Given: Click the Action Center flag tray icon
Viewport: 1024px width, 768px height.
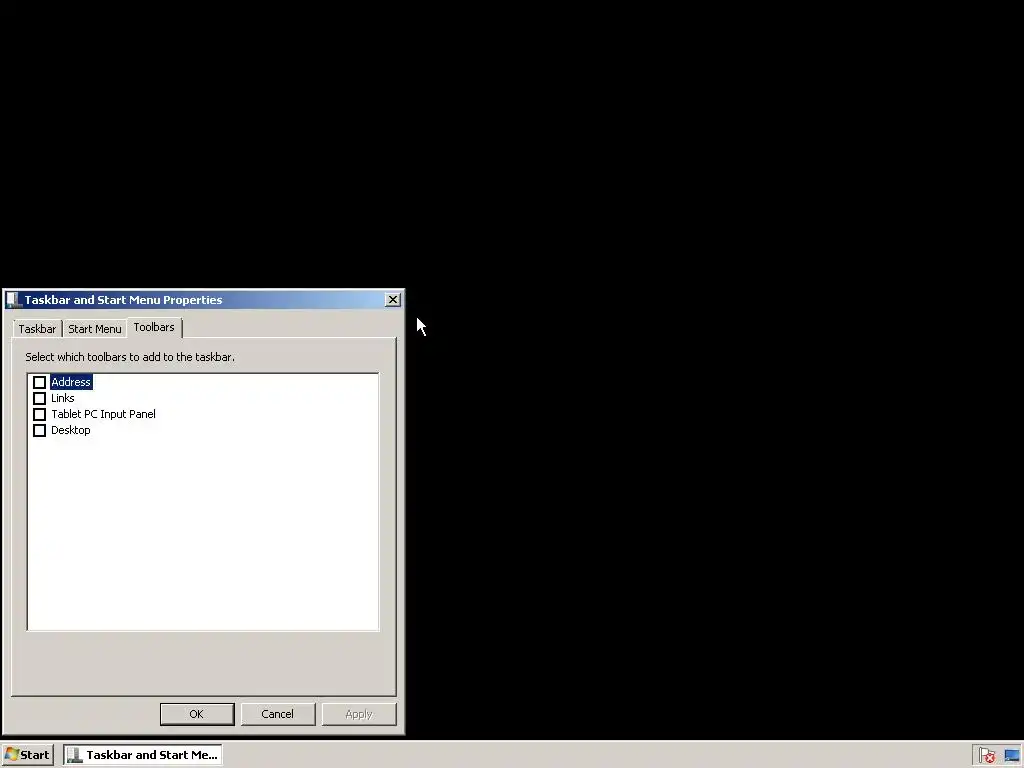Looking at the screenshot, I should [x=987, y=756].
